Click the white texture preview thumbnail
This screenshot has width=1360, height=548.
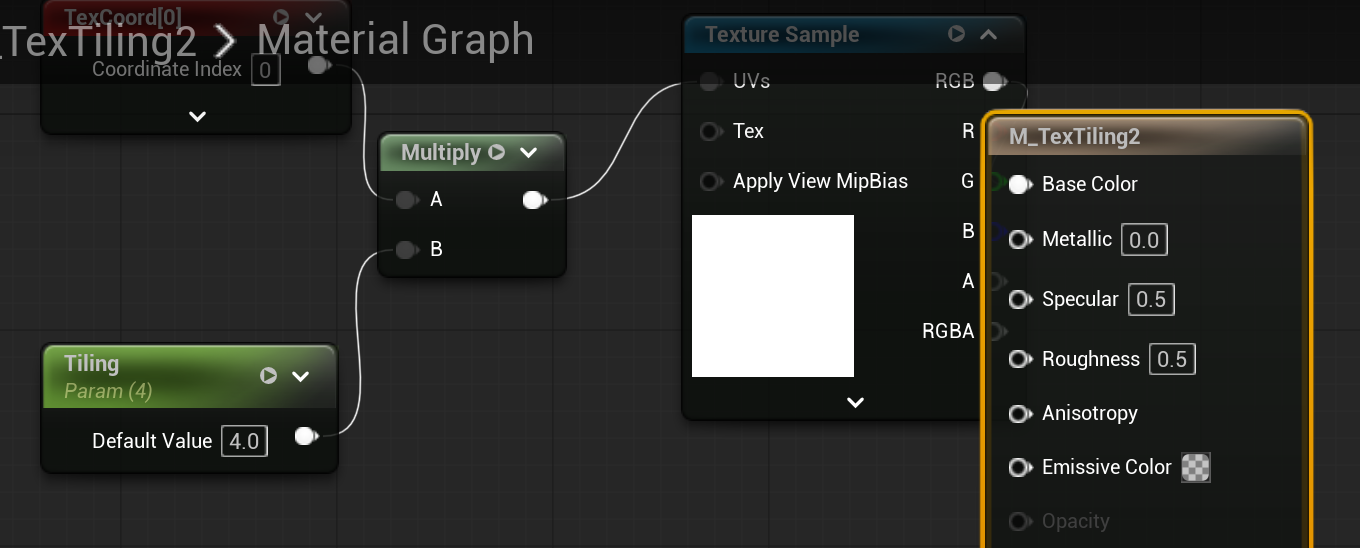(x=773, y=296)
